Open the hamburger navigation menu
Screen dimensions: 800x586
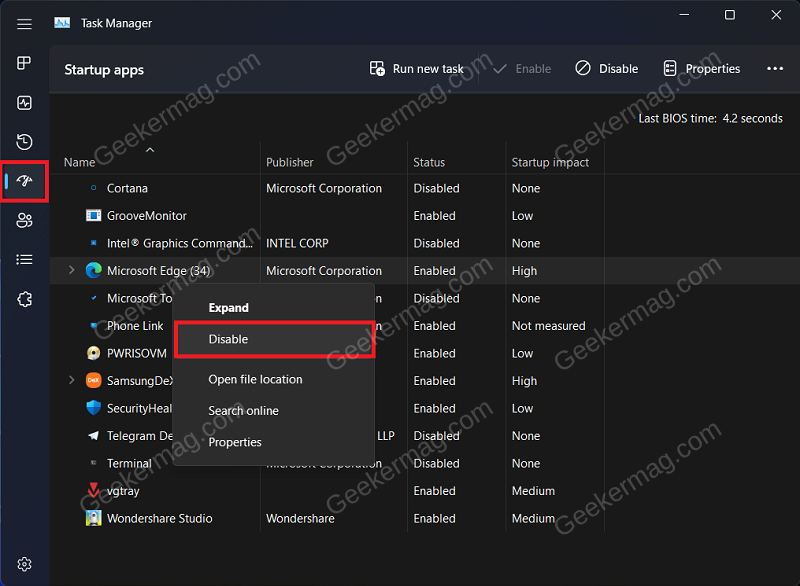[x=24, y=24]
